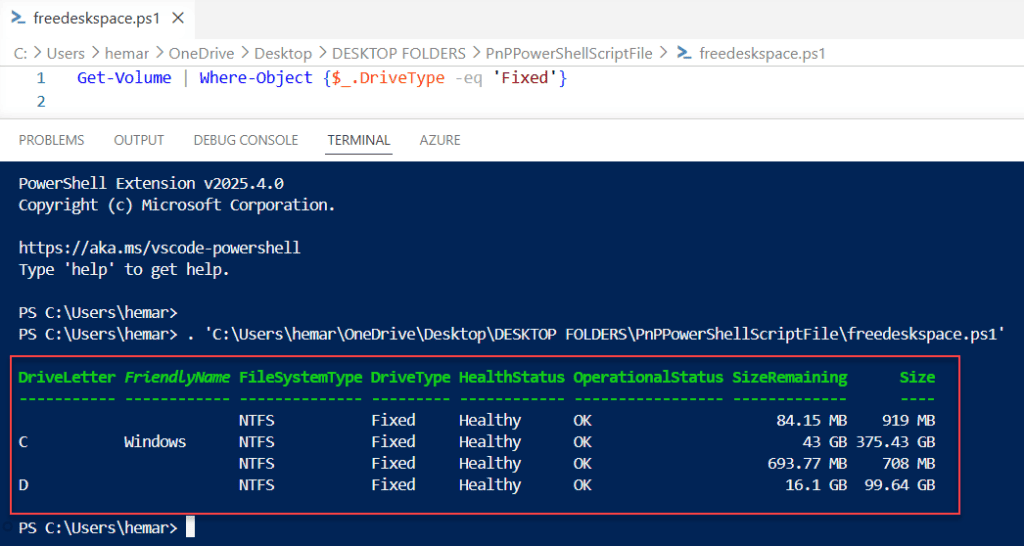
Task: Click the Size column header
Action: (x=917, y=377)
